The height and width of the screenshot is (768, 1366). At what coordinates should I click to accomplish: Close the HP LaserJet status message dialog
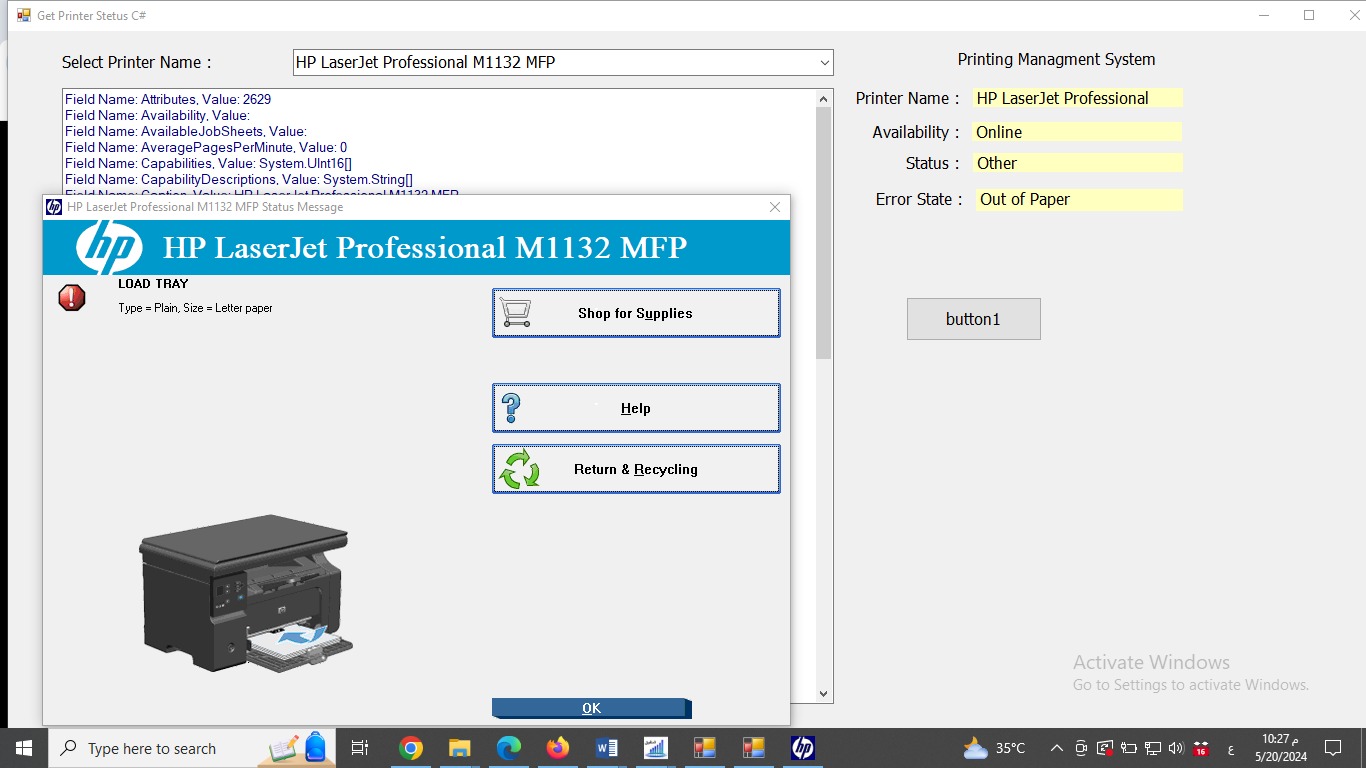click(774, 207)
